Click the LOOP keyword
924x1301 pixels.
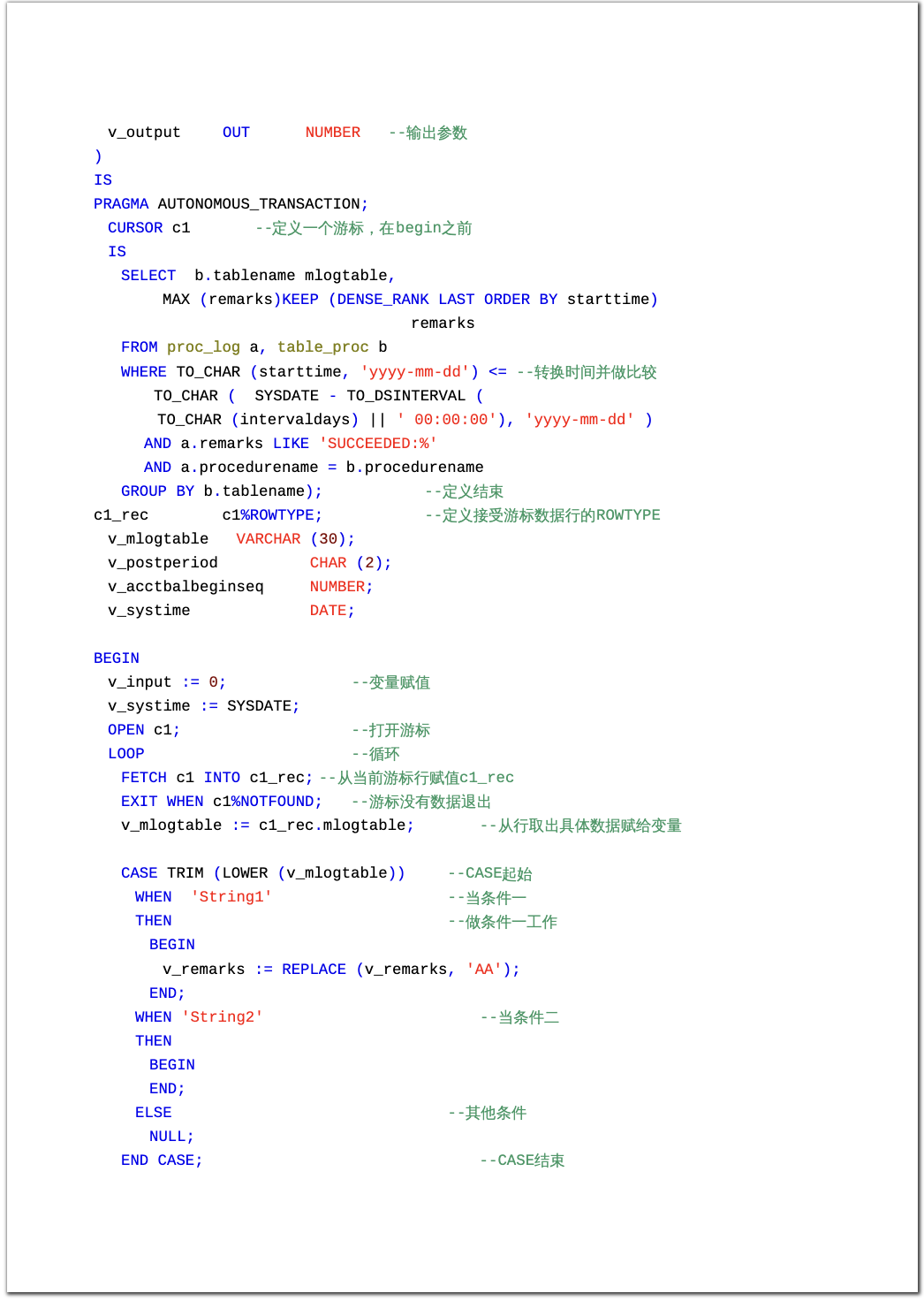tap(126, 754)
